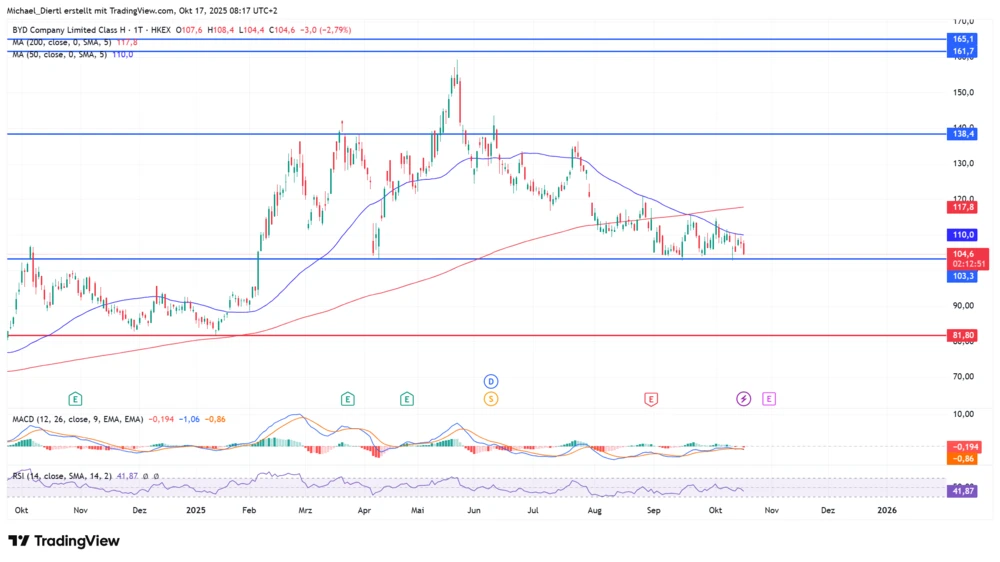
Task: Click the 138,4 horizontal line price label
Action: pyautogui.click(x=962, y=133)
